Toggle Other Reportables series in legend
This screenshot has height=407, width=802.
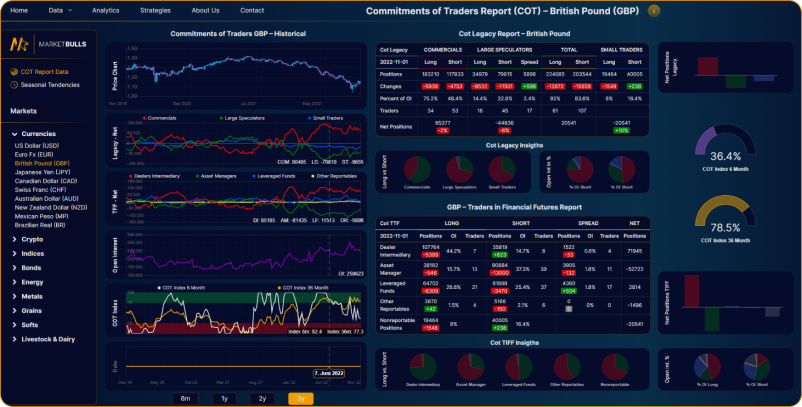point(333,176)
